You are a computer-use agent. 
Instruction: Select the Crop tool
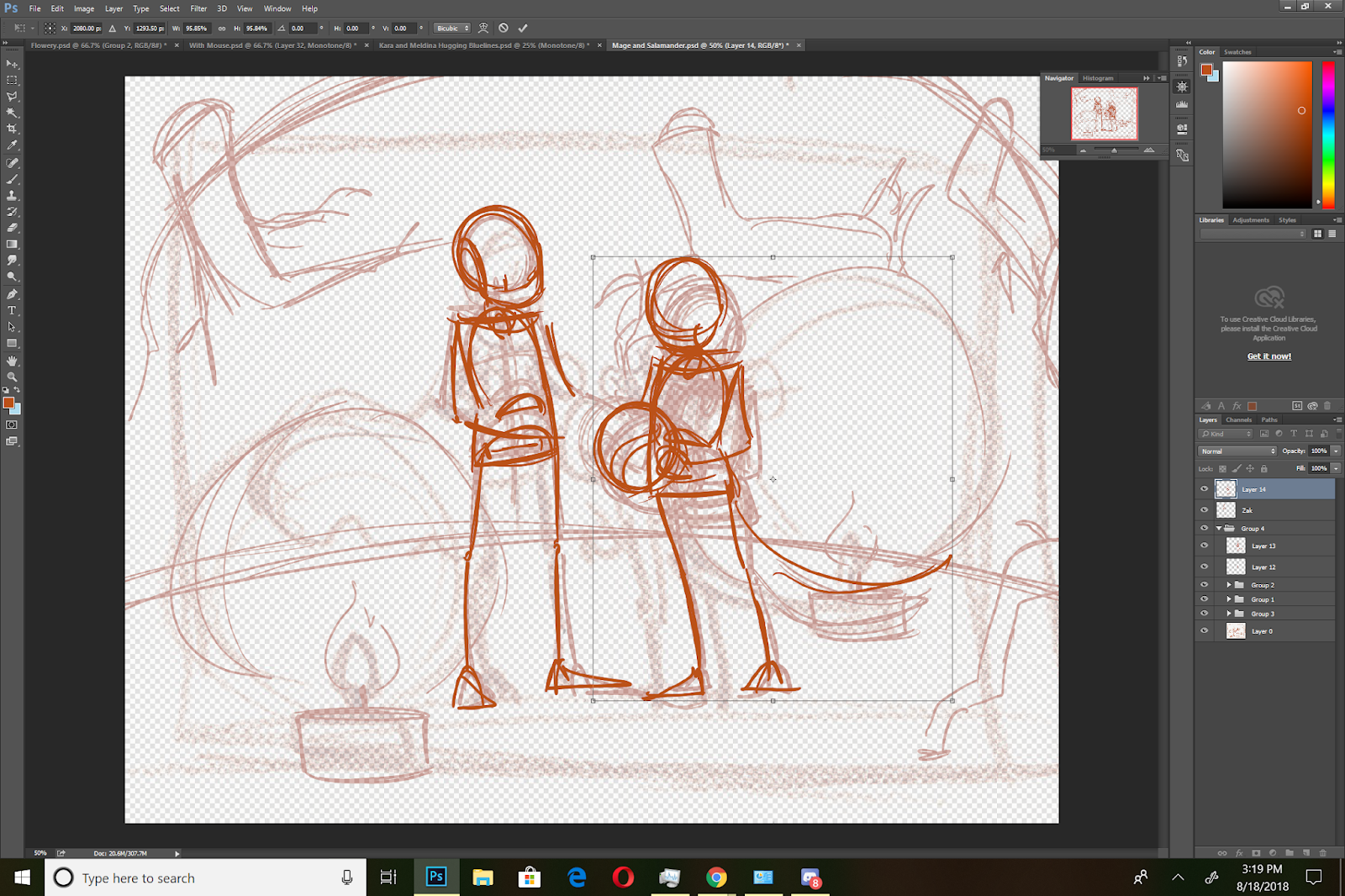(x=12, y=129)
